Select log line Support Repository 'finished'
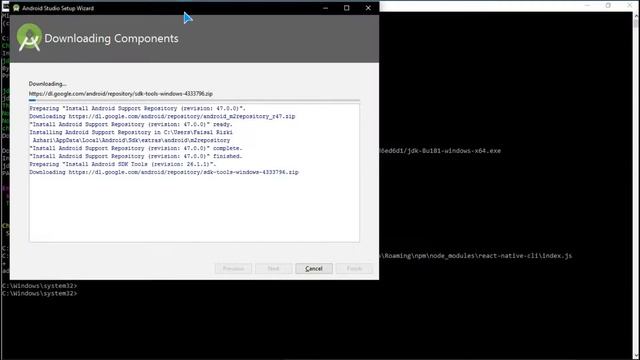This screenshot has width=640, height=360. click(x=136, y=156)
